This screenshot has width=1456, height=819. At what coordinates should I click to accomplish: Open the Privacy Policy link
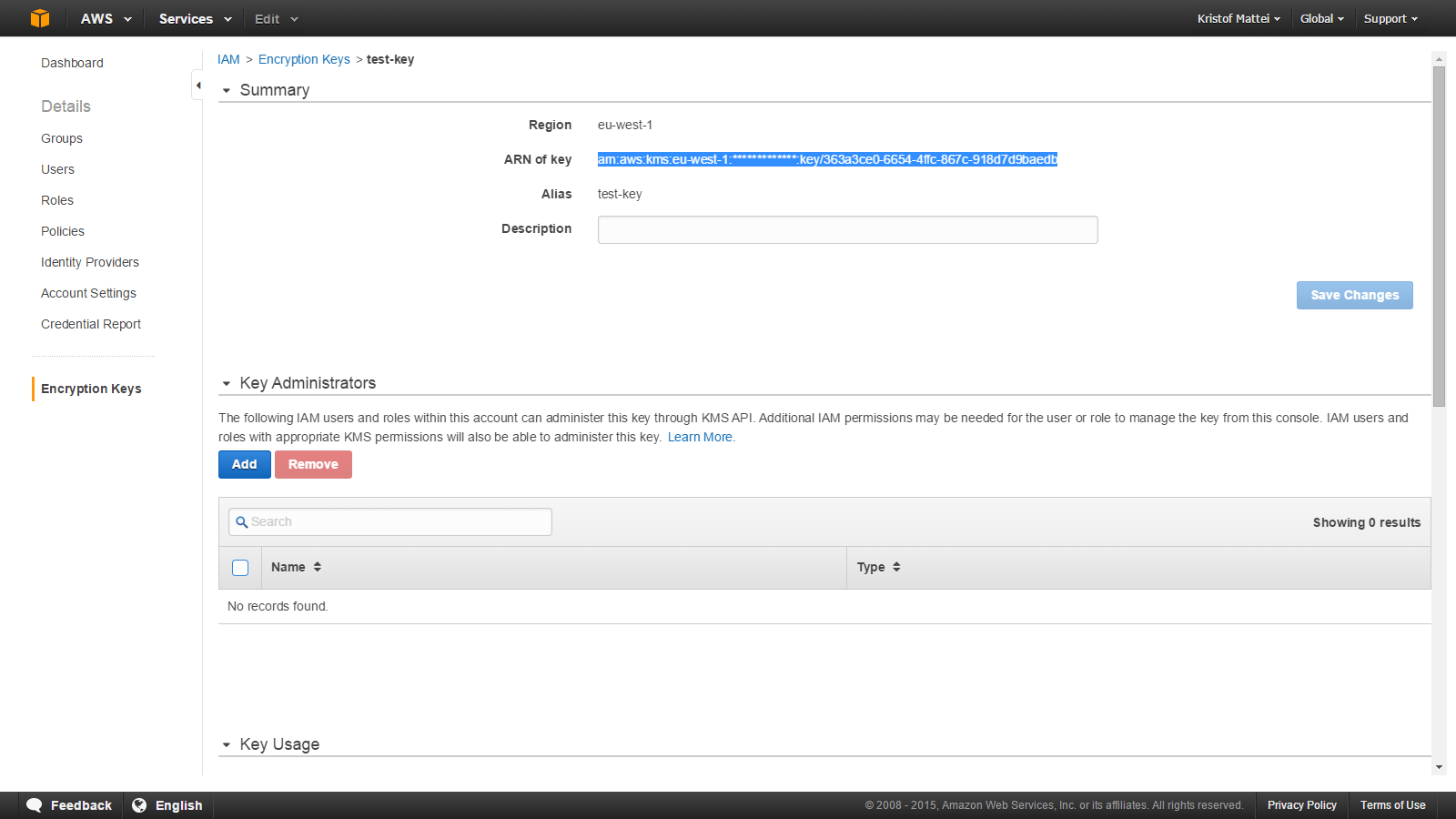click(x=1302, y=805)
